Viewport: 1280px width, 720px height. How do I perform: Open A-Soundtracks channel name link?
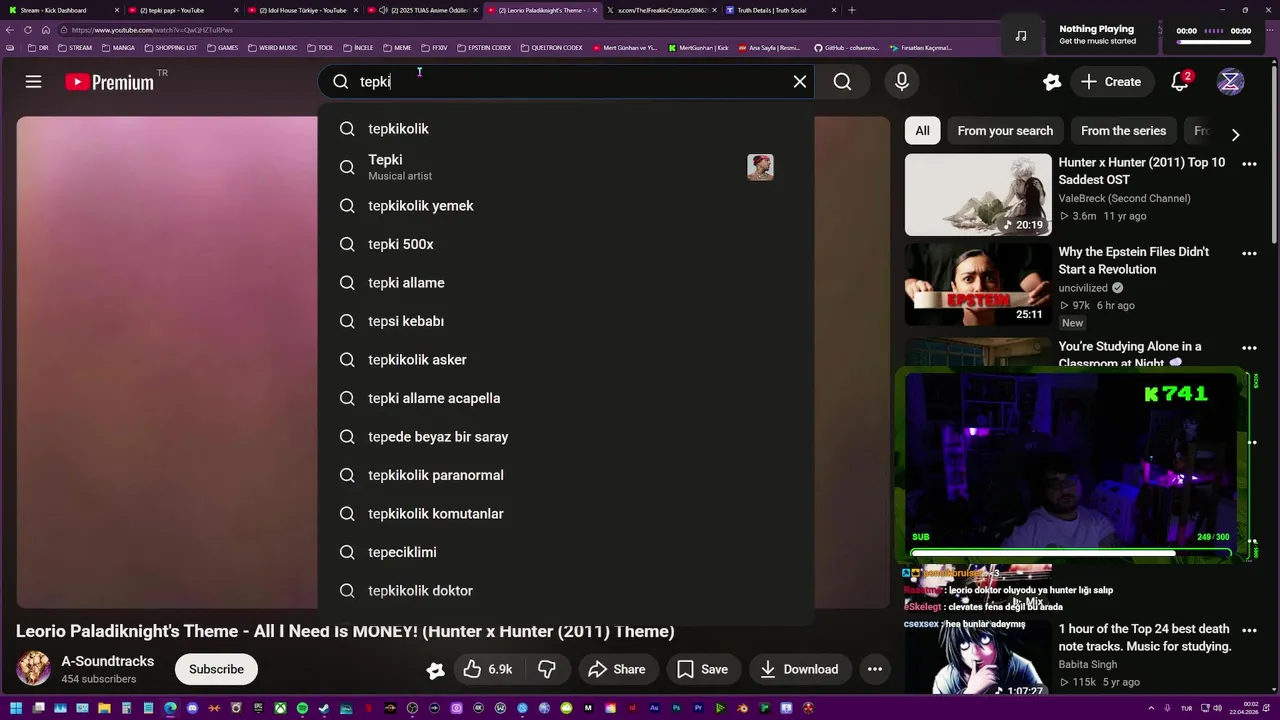click(x=108, y=662)
